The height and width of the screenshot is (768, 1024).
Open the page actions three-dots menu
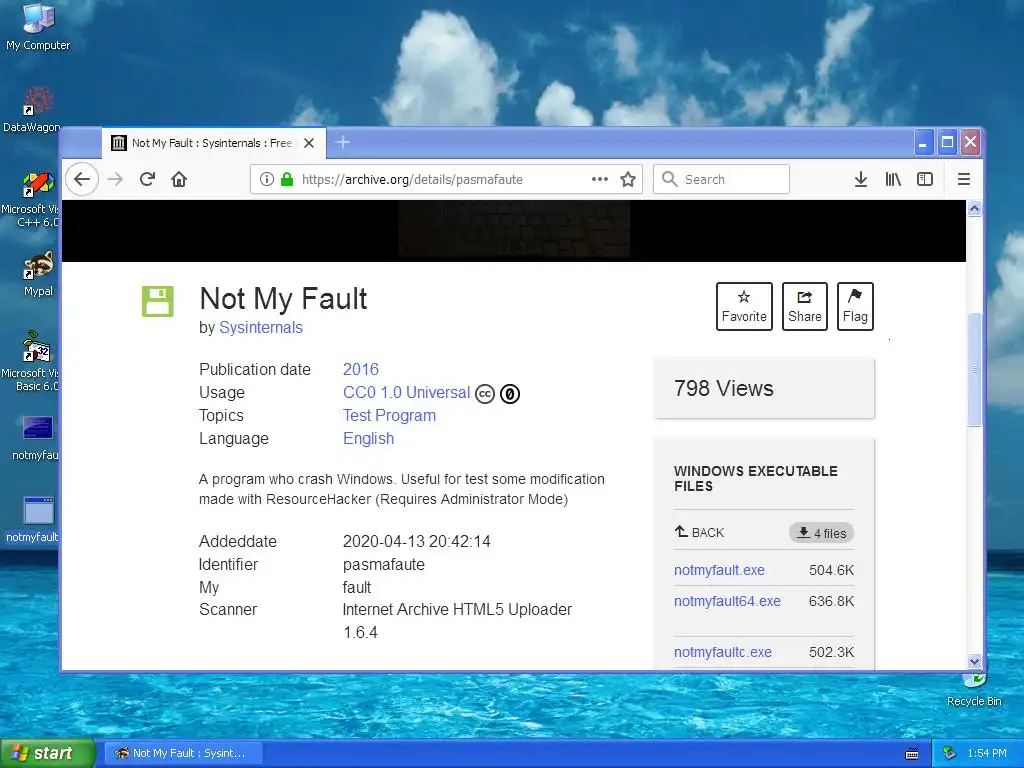[600, 179]
